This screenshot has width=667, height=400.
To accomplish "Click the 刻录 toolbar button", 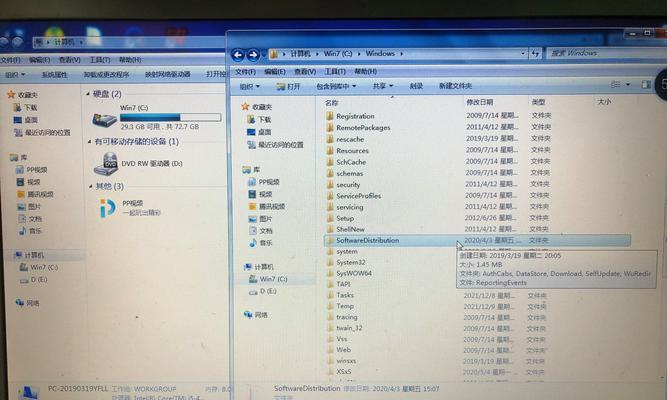I will point(416,86).
